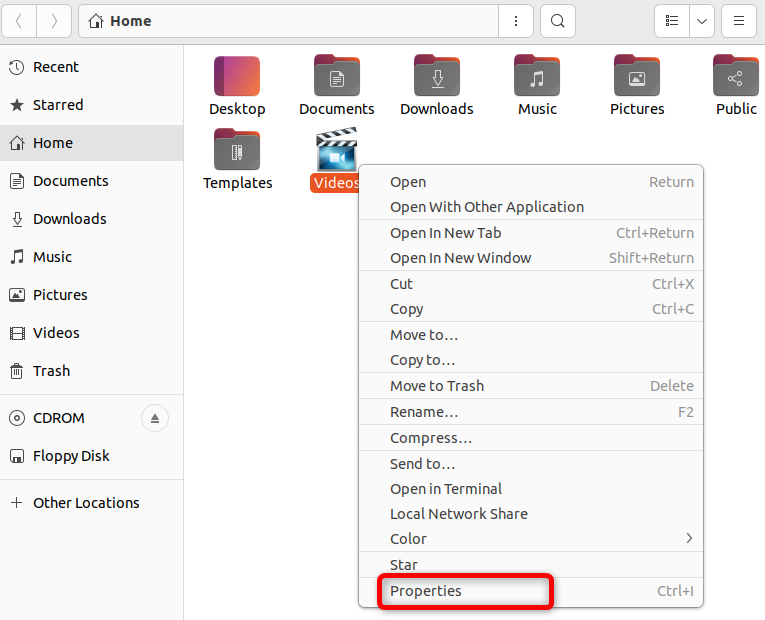Open Downloads in the sidebar
Screen dimensions: 765x620
tap(92, 219)
